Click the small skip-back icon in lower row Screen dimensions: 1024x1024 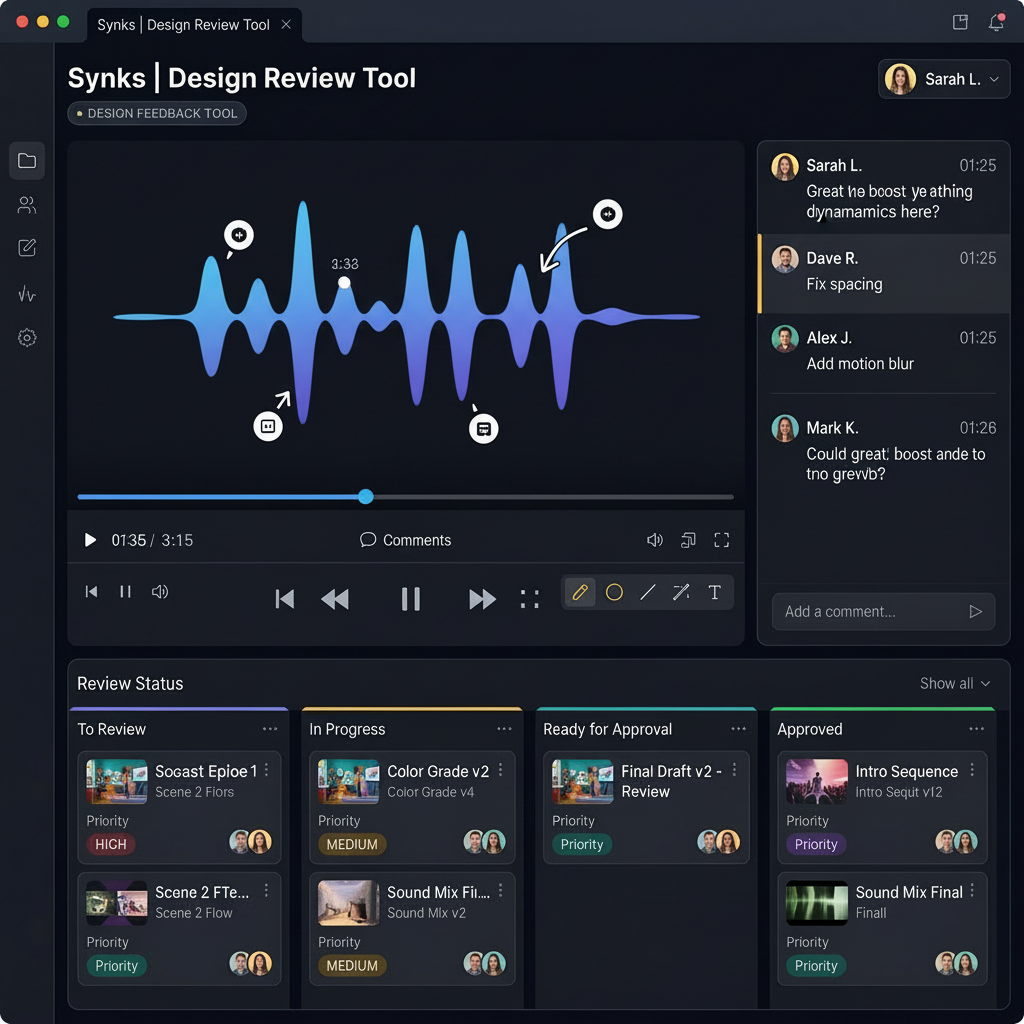click(x=91, y=592)
